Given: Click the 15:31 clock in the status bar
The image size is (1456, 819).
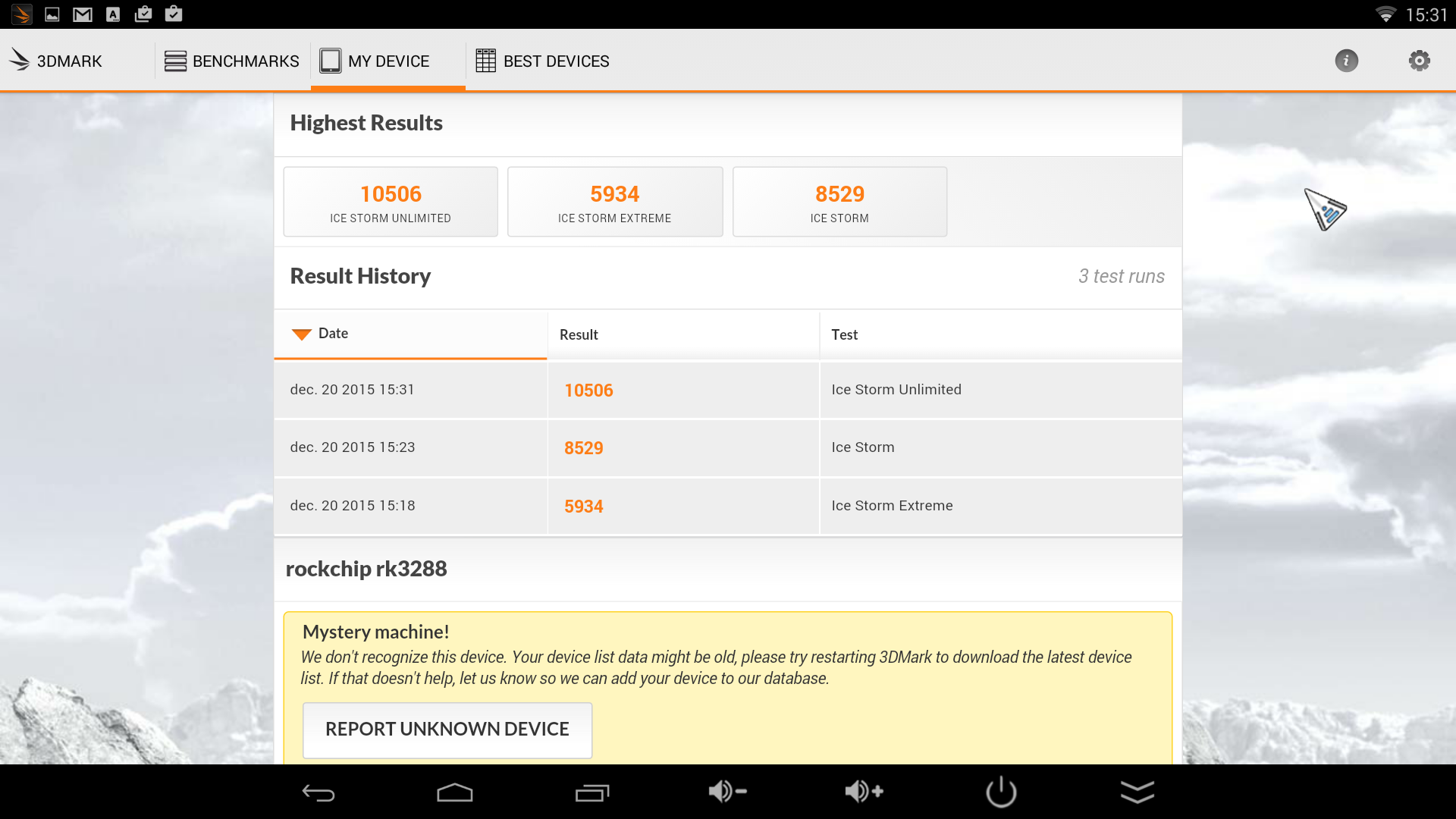Looking at the screenshot, I should (x=1426, y=15).
